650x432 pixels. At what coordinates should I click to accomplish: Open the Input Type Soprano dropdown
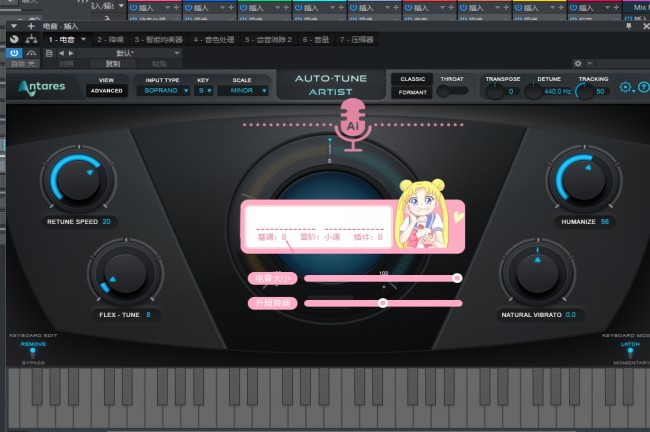coord(163,91)
